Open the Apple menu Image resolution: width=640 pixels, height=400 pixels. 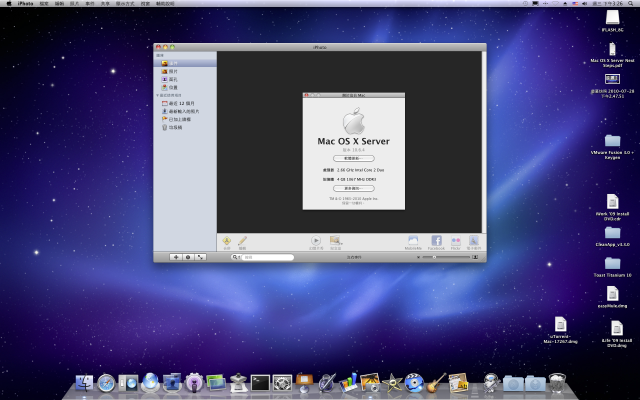pyautogui.click(x=9, y=3)
